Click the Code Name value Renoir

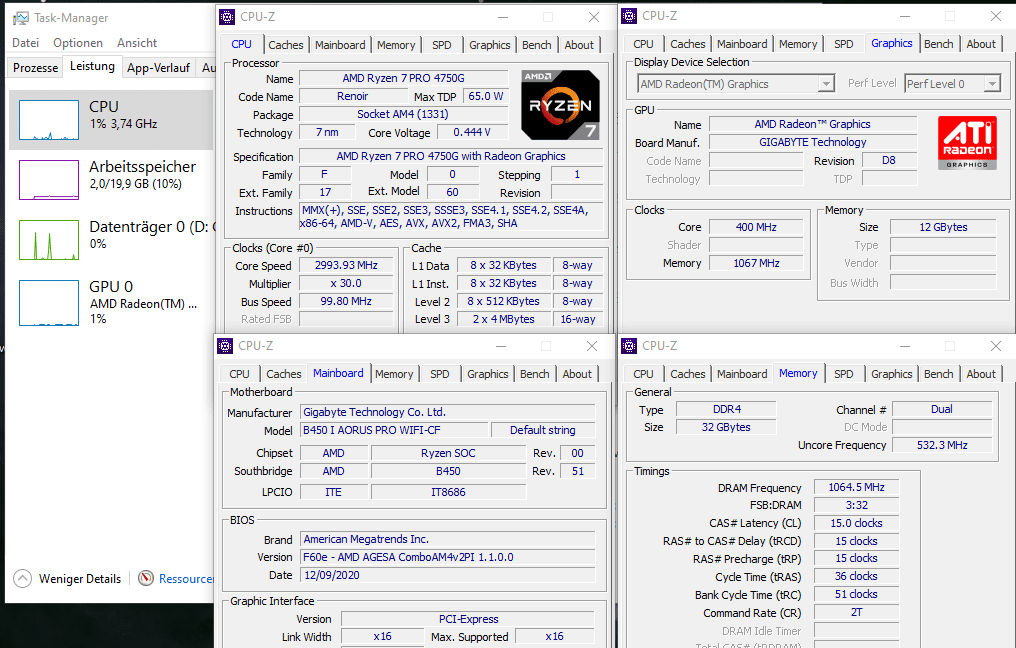point(352,96)
